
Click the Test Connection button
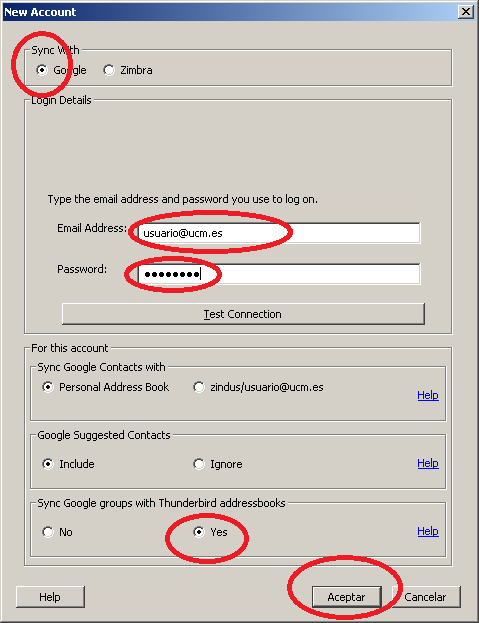click(x=243, y=314)
